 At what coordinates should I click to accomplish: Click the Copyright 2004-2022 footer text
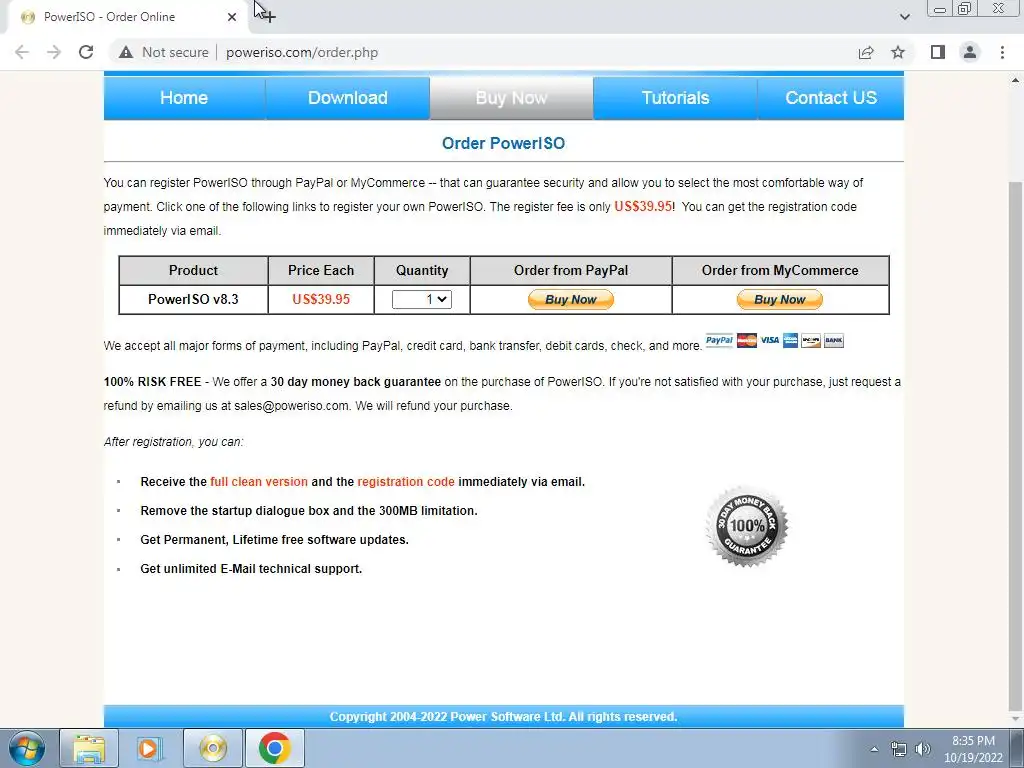point(503,716)
